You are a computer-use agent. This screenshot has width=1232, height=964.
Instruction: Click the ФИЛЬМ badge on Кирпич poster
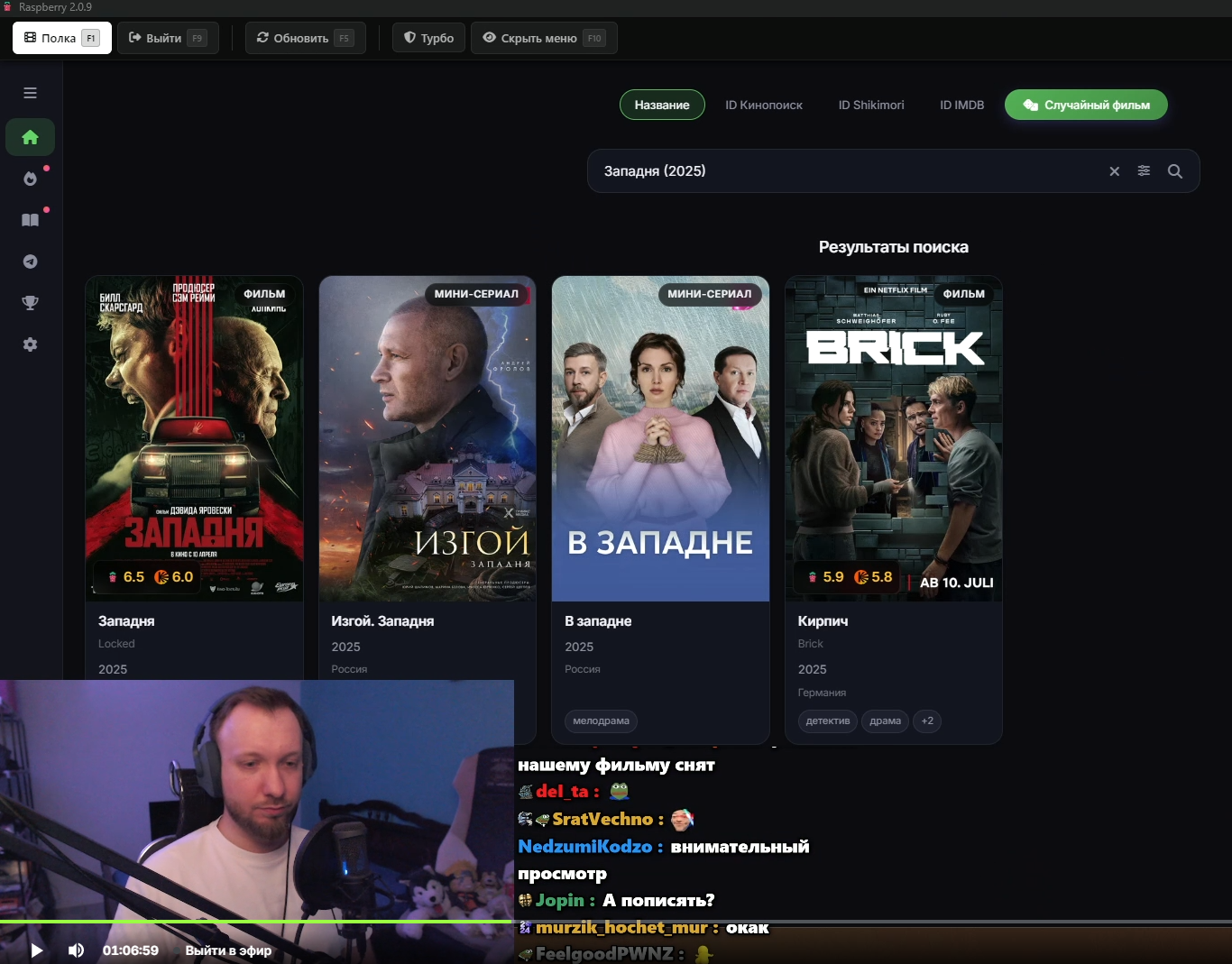tap(964, 294)
